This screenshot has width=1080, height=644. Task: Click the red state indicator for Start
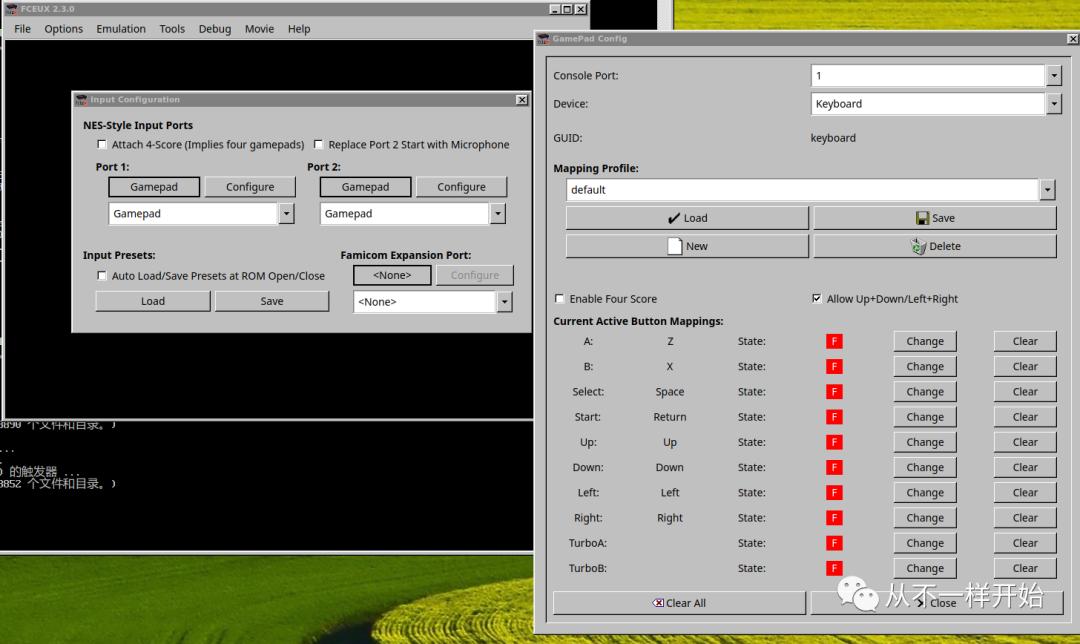pyautogui.click(x=834, y=417)
